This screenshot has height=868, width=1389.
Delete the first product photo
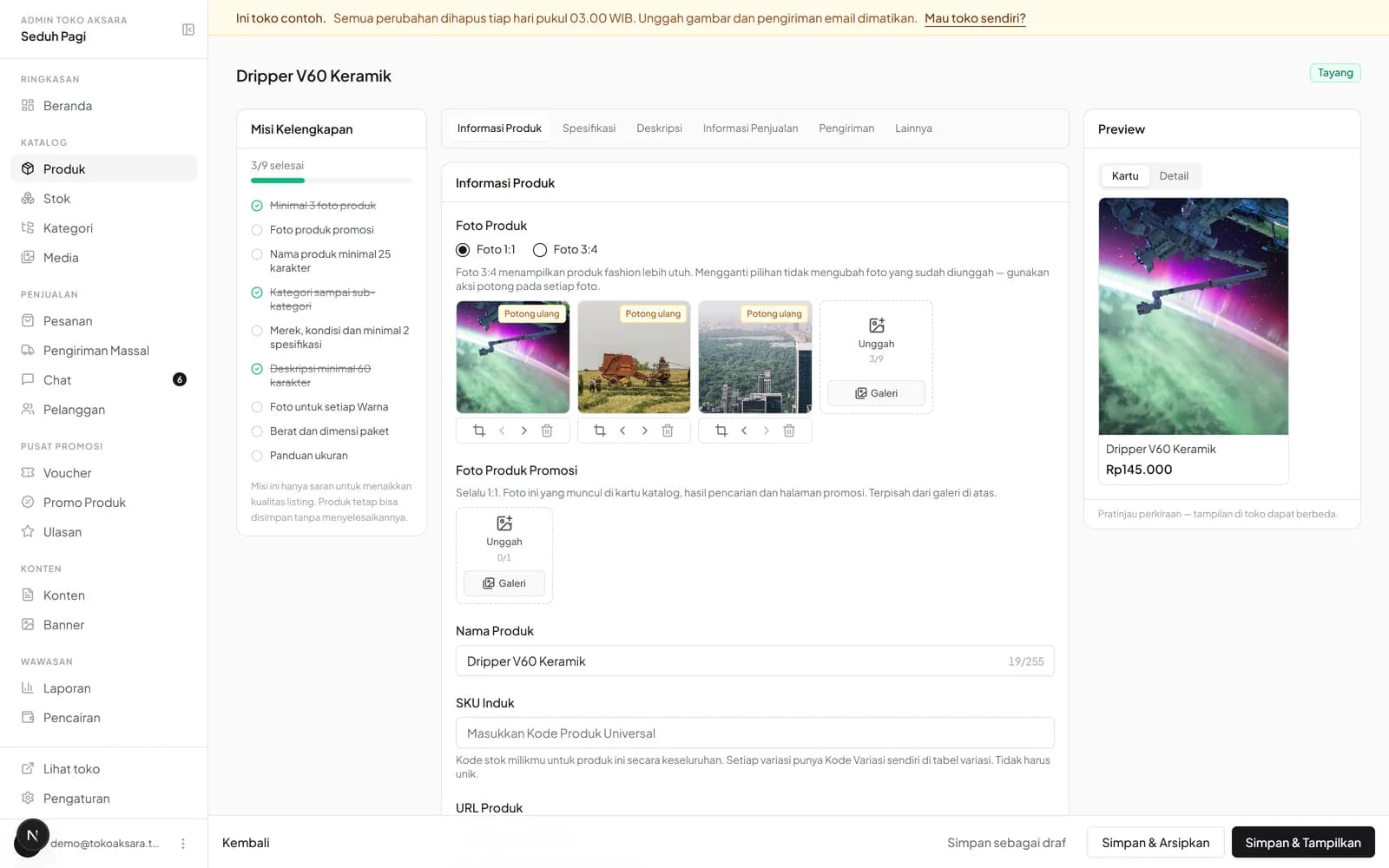(547, 431)
